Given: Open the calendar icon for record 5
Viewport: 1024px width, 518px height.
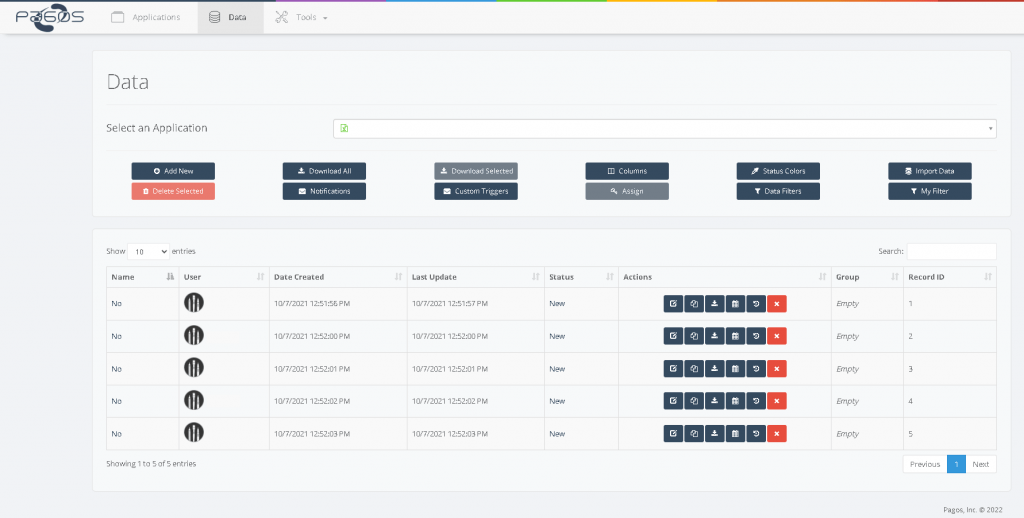Looking at the screenshot, I should pyautogui.click(x=735, y=434).
